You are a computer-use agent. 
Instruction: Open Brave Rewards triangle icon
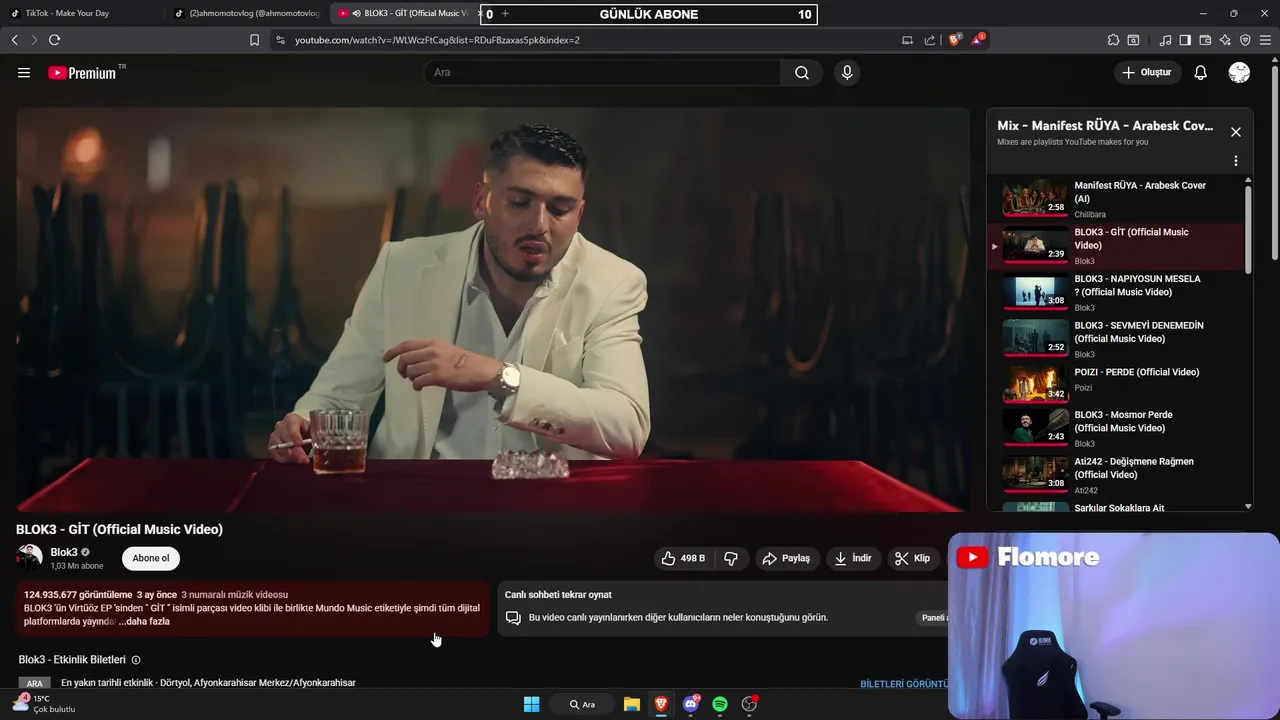979,40
